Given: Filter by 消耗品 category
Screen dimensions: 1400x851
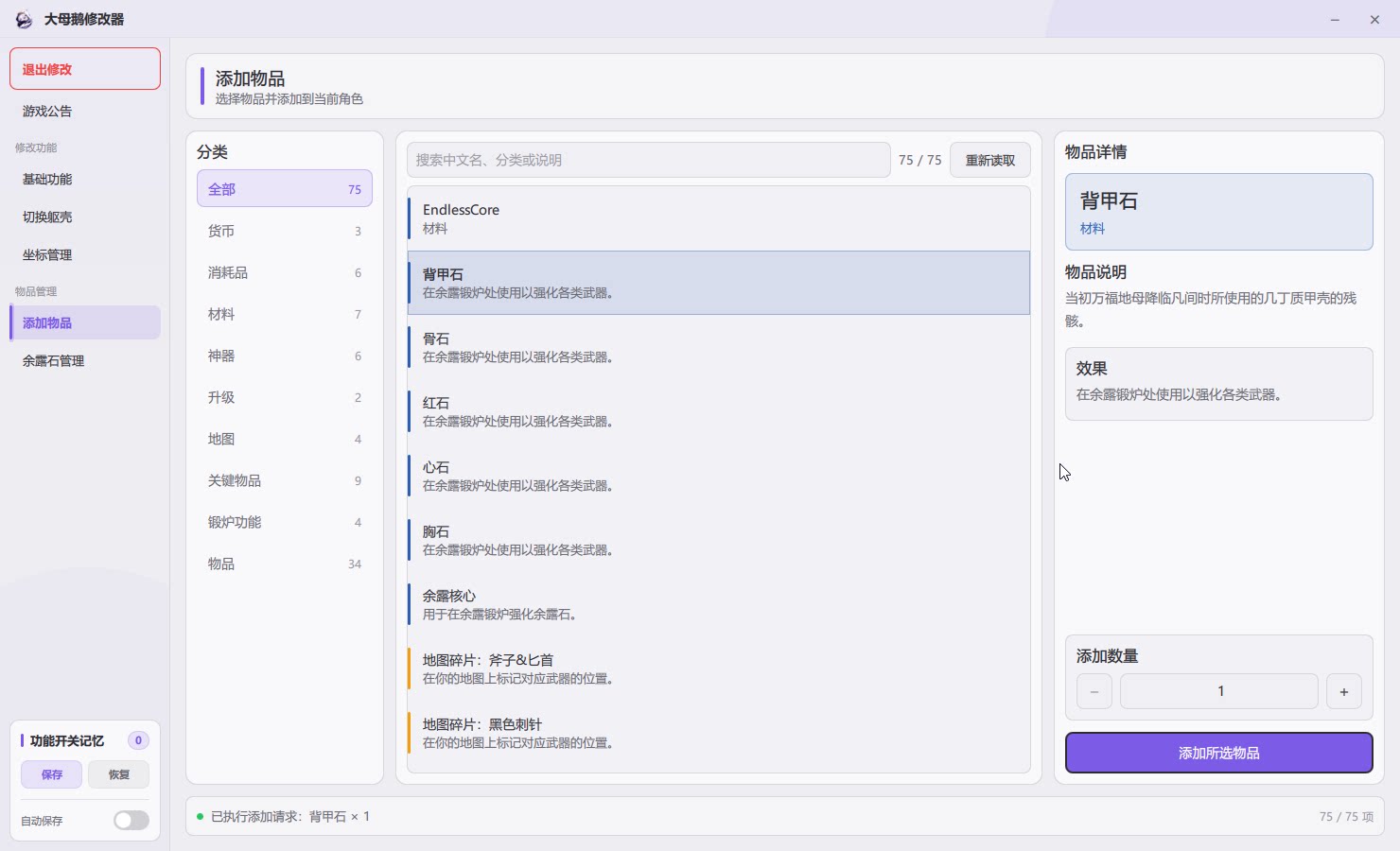Looking at the screenshot, I should 285,272.
